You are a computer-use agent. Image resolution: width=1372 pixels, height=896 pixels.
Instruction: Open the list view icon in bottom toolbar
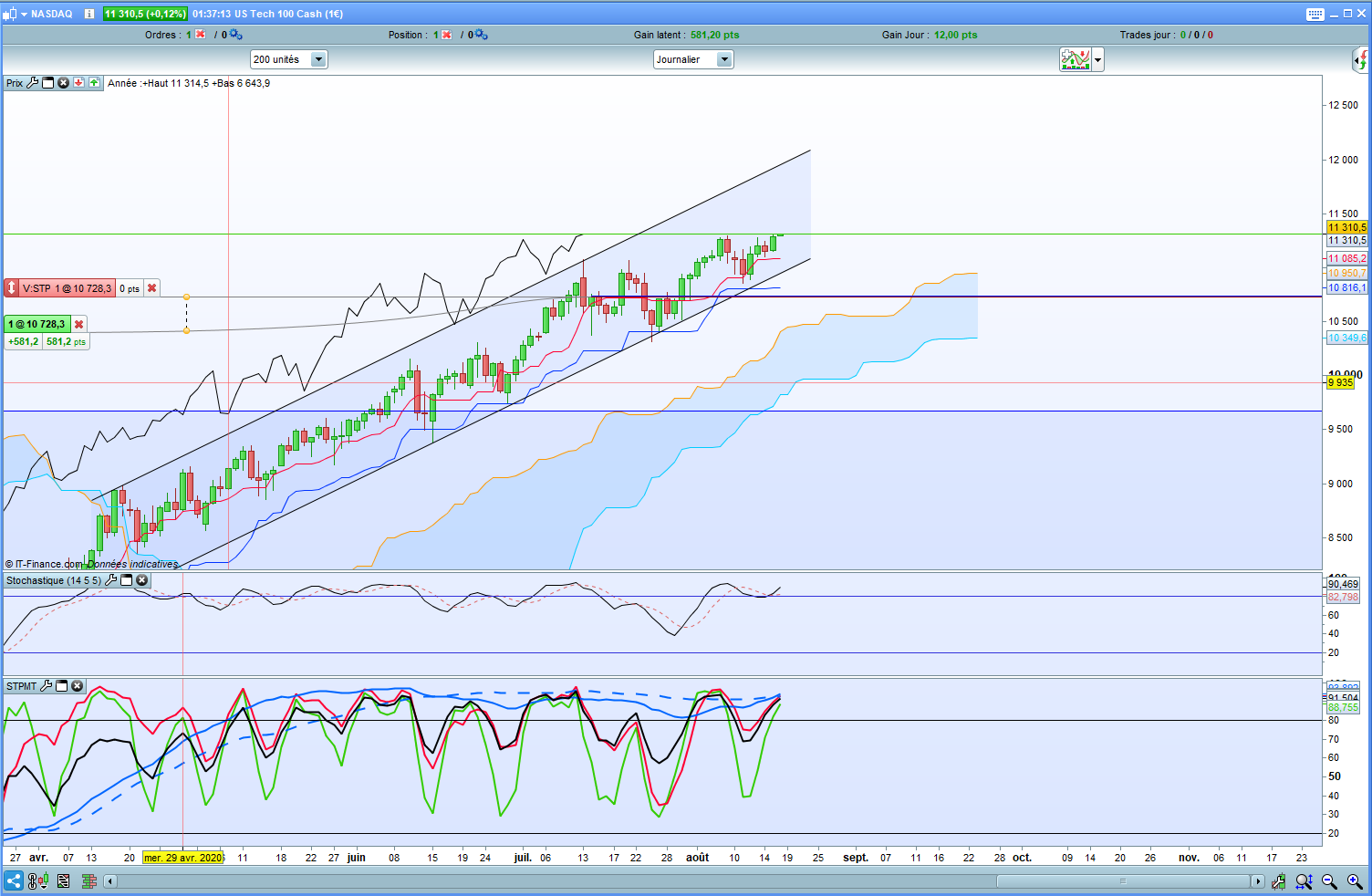coord(63,881)
